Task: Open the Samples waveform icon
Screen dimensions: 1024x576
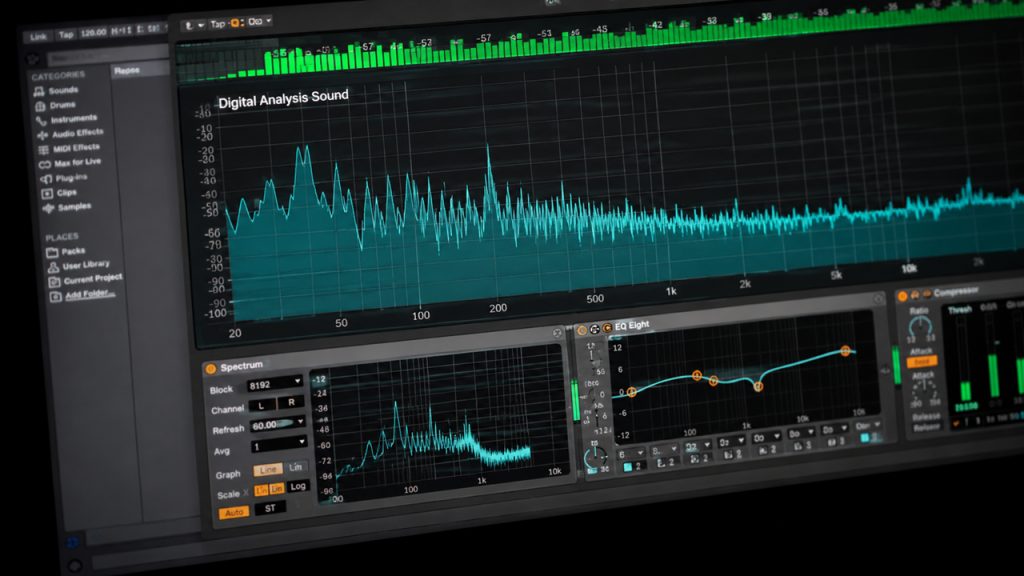Action: coord(48,208)
